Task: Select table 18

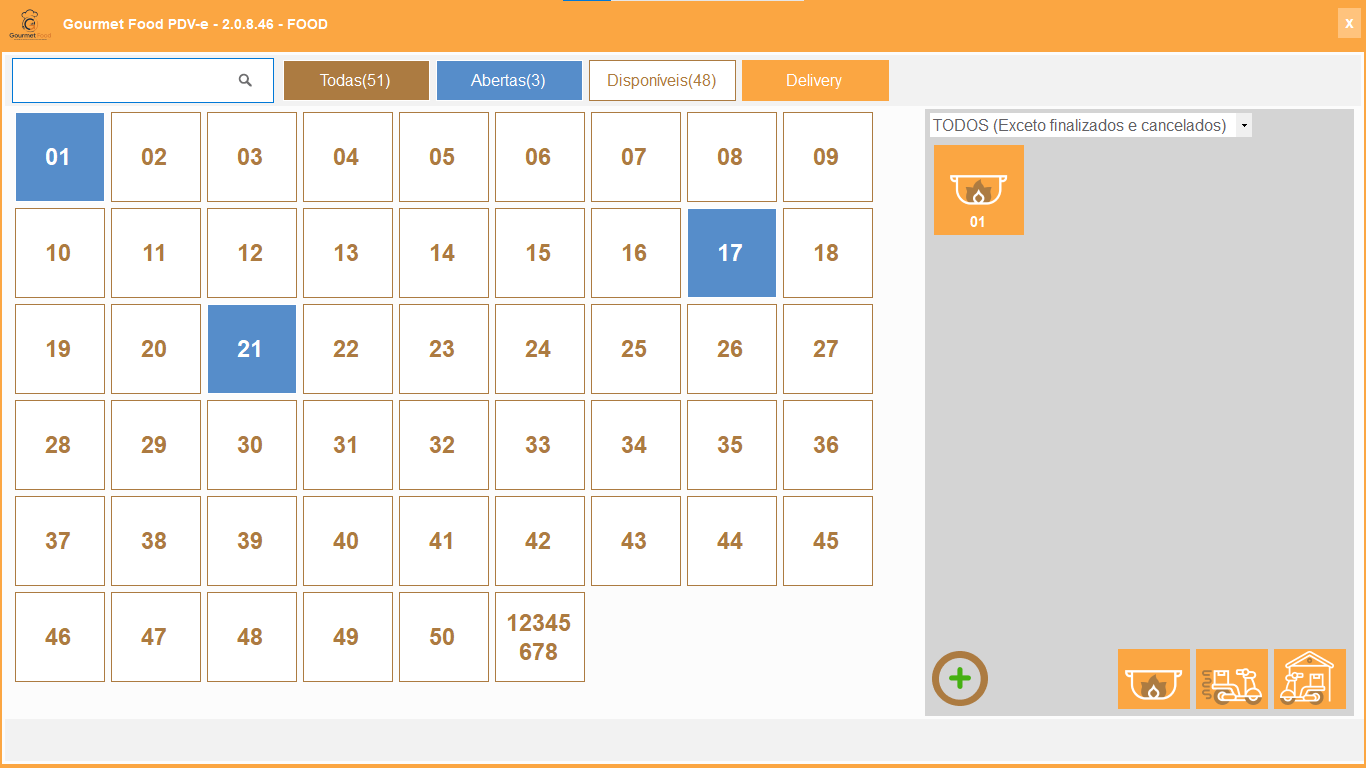Action: [828, 253]
